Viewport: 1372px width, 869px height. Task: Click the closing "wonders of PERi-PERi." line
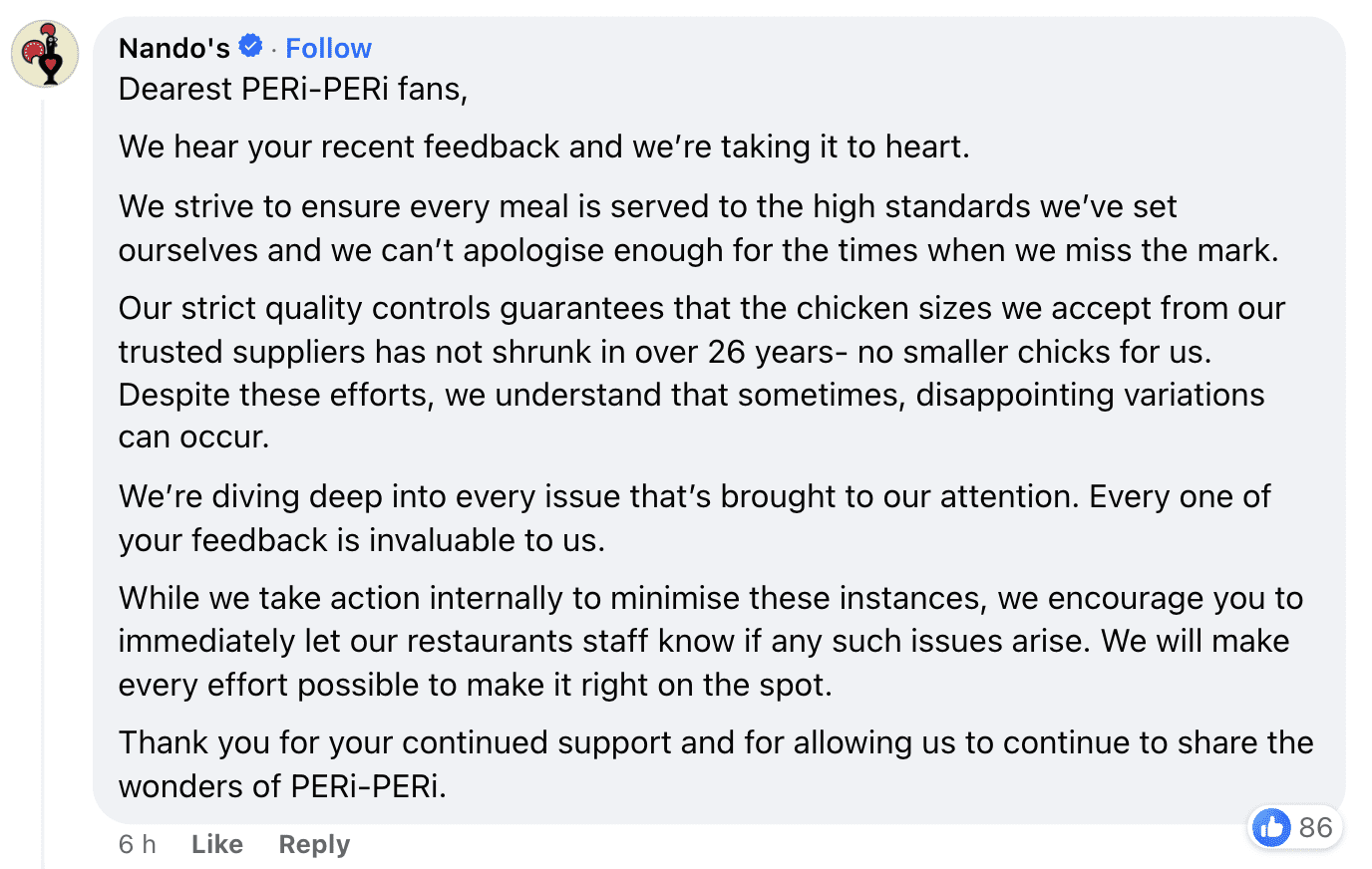click(x=282, y=786)
